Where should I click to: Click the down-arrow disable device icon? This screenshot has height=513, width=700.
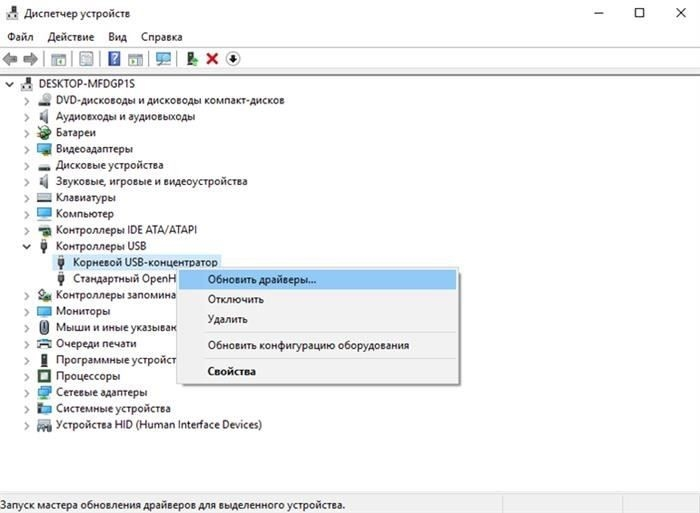coord(233,59)
